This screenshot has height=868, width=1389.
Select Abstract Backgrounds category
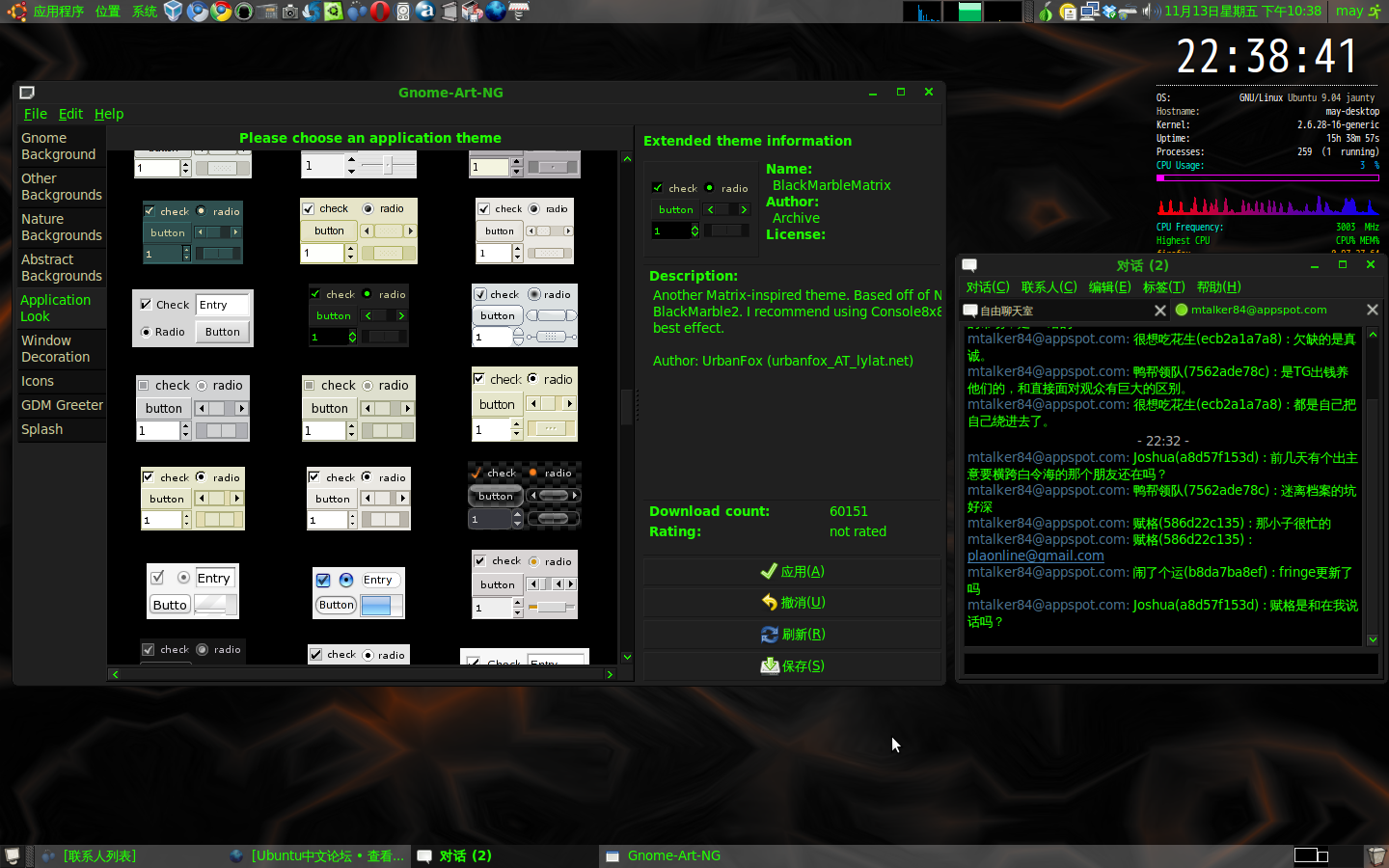[61, 267]
